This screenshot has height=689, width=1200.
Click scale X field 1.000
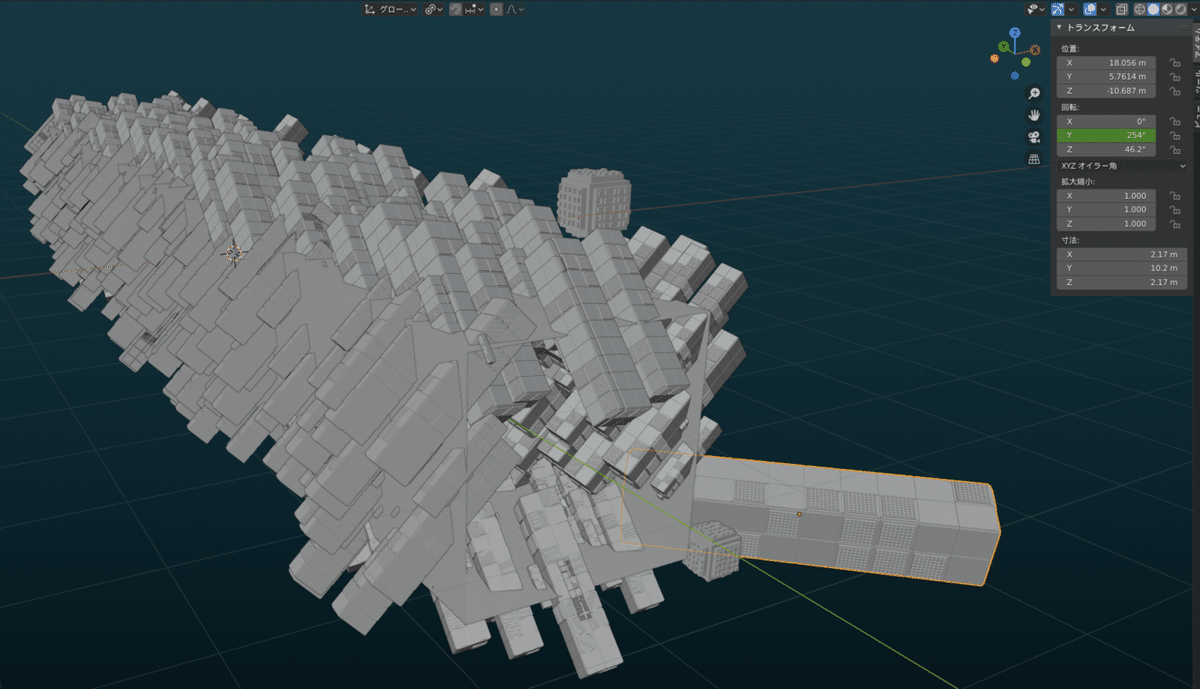pos(1106,195)
